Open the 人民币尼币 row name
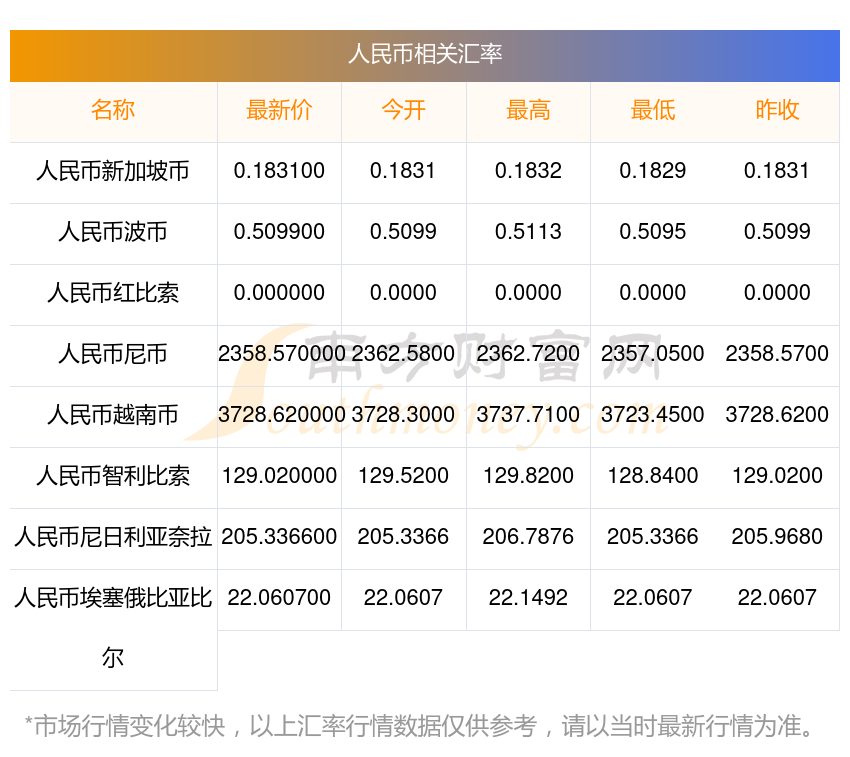The height and width of the screenshot is (757, 850). [x=113, y=354]
